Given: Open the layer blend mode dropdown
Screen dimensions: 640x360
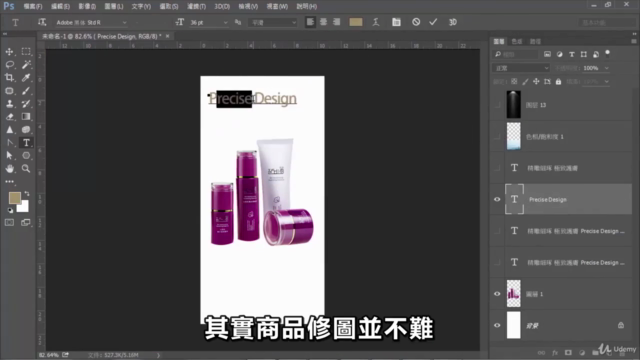Looking at the screenshot, I should tap(522, 68).
